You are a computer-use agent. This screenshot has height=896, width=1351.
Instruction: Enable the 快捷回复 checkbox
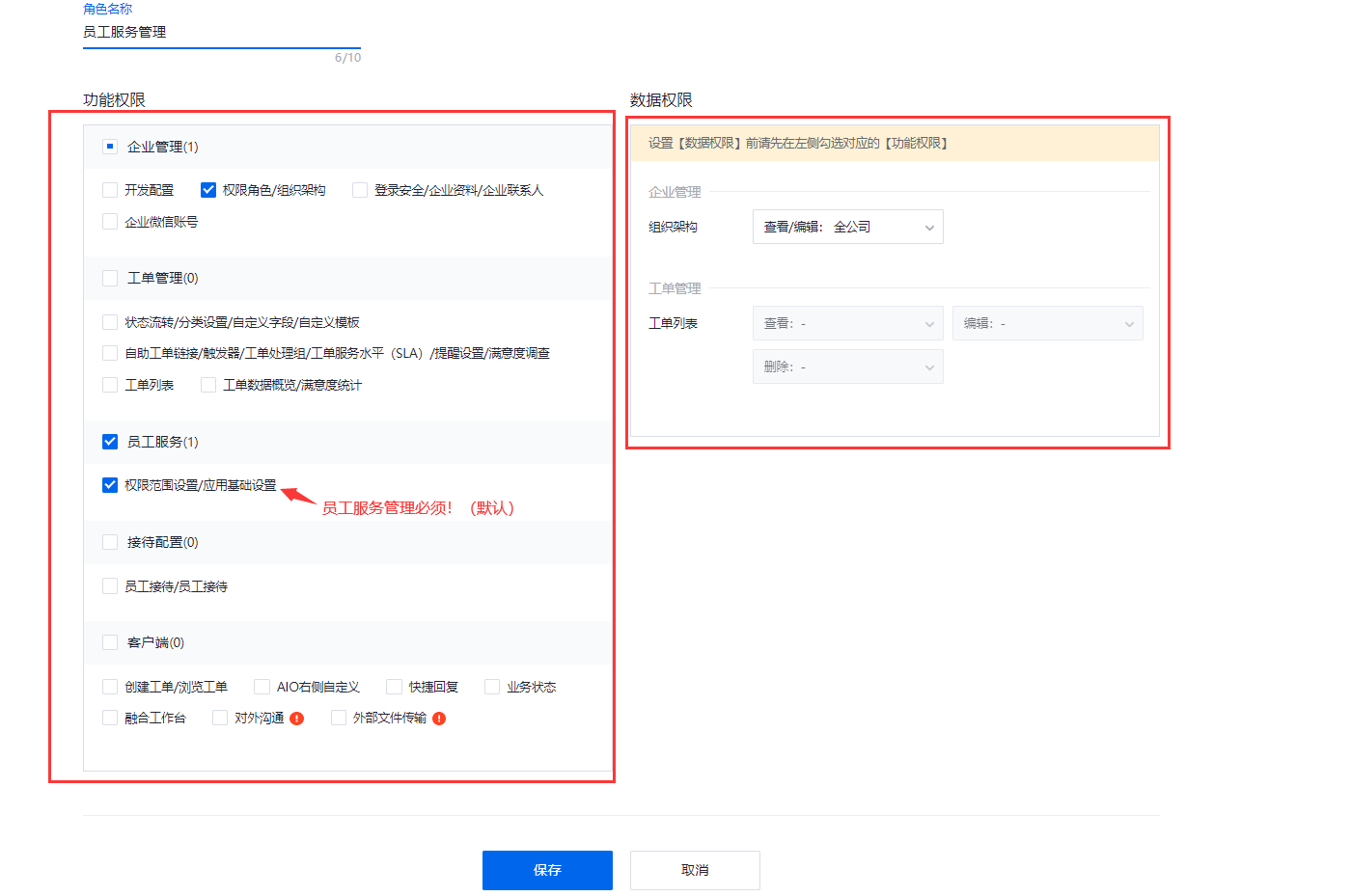click(x=394, y=687)
